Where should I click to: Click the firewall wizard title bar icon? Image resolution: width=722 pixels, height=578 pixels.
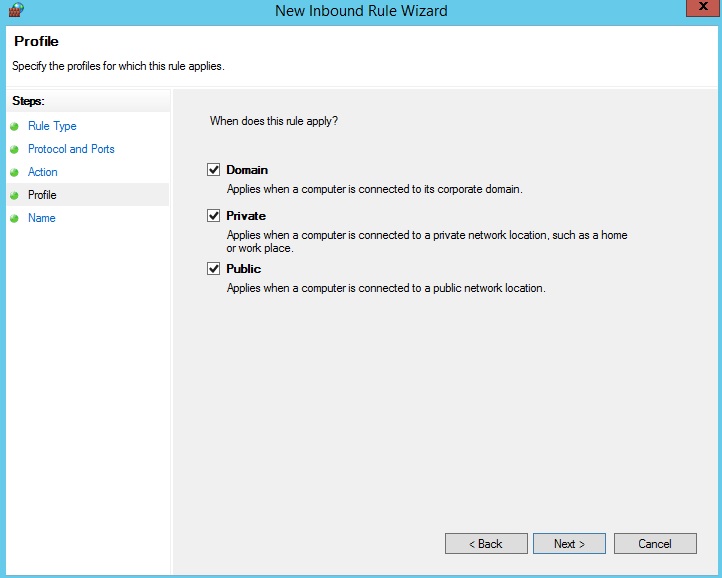point(16,10)
